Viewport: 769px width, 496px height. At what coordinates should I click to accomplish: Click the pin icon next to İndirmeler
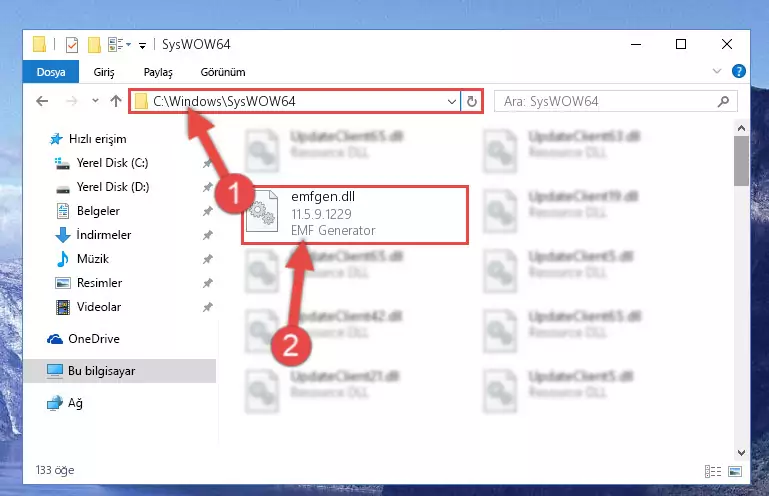point(208,235)
